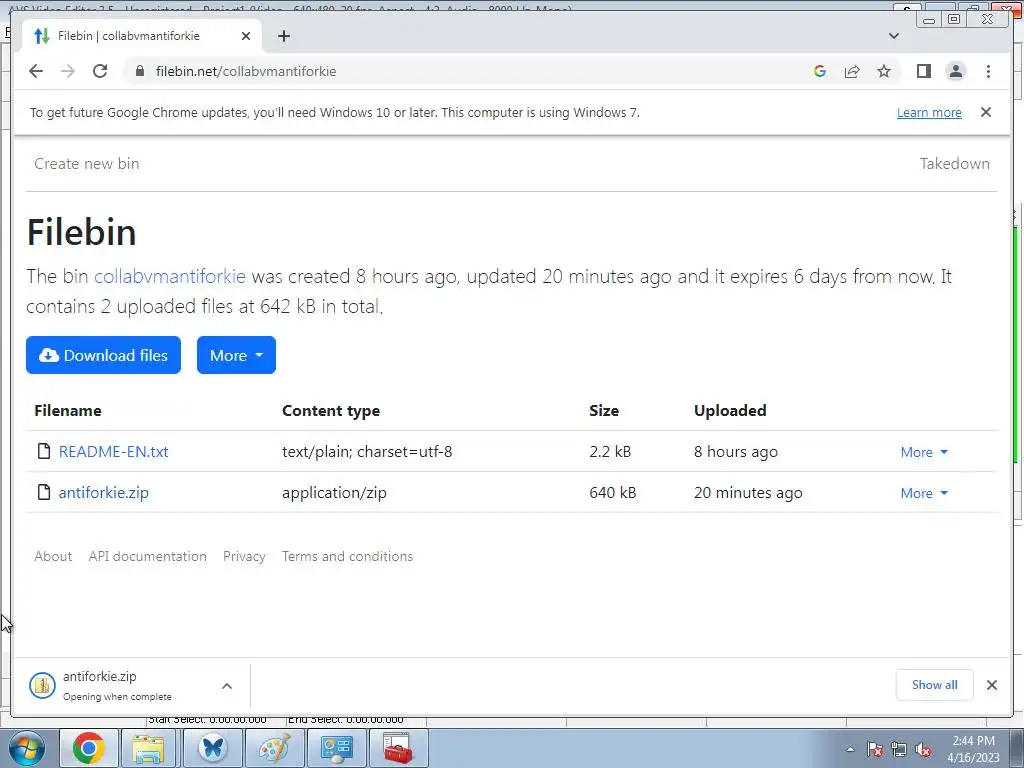Dismiss the Chrome update notification bar

tap(986, 112)
